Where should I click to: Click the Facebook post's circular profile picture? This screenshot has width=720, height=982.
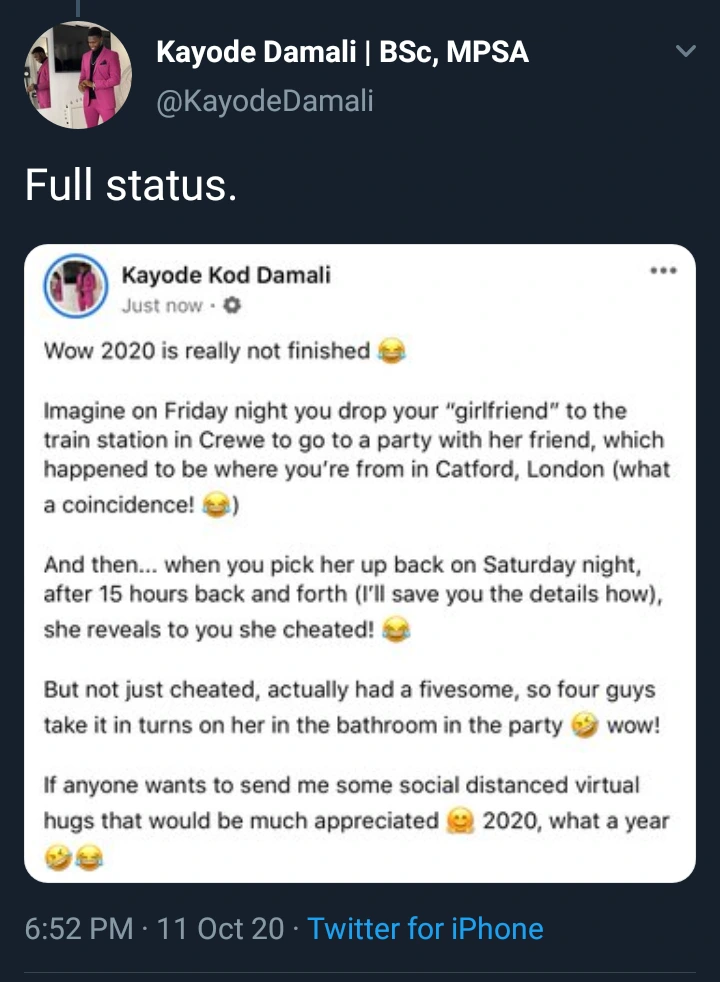pyautogui.click(x=76, y=285)
